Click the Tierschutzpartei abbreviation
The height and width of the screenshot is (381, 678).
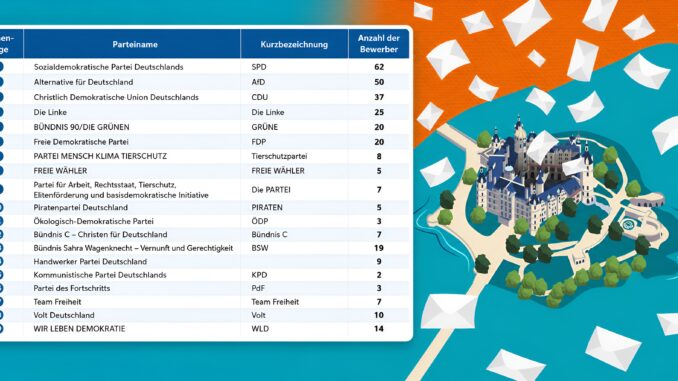point(279,156)
